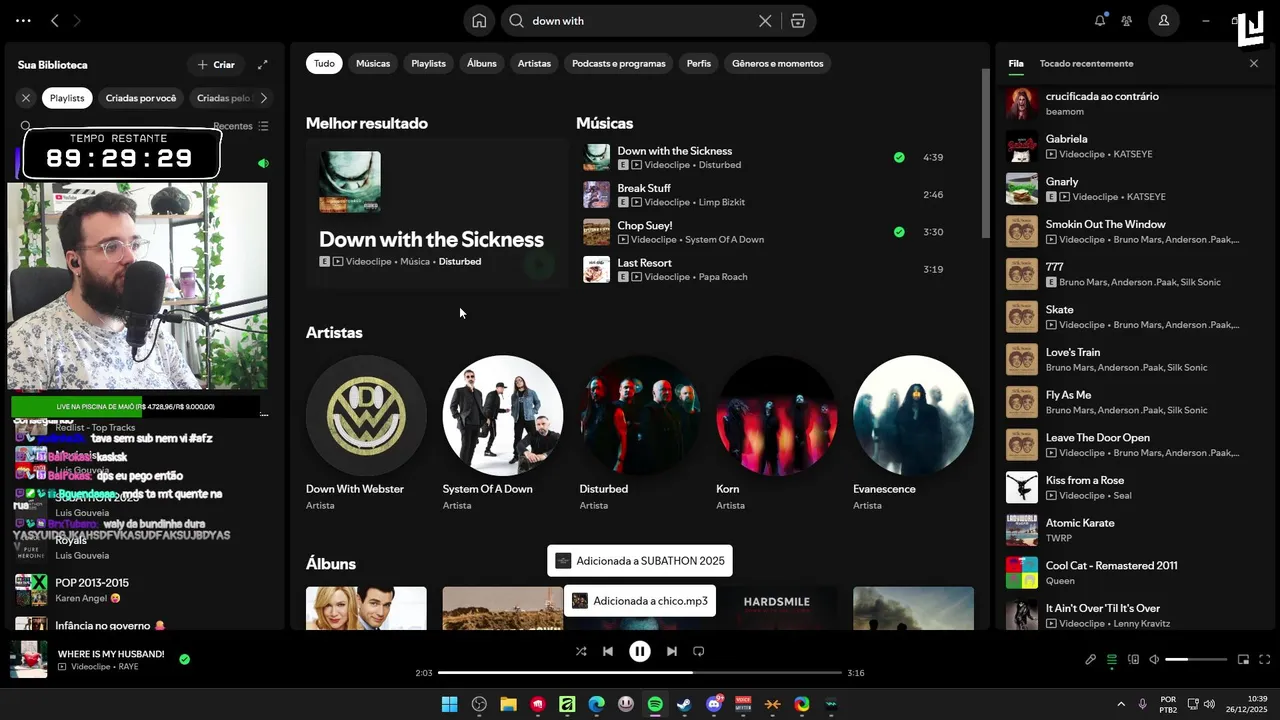
Task: Enter fullscreen player view
Action: 1265,660
